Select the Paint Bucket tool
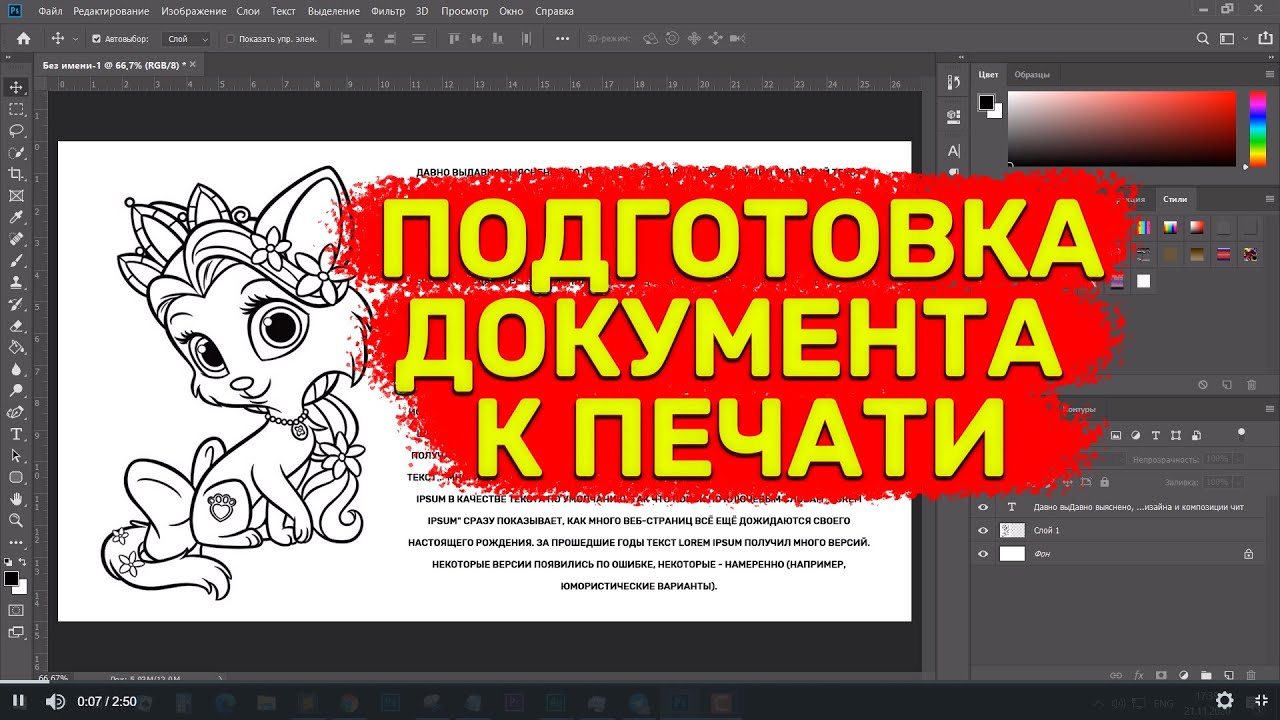Viewport: 1280px width, 720px height. pos(16,347)
